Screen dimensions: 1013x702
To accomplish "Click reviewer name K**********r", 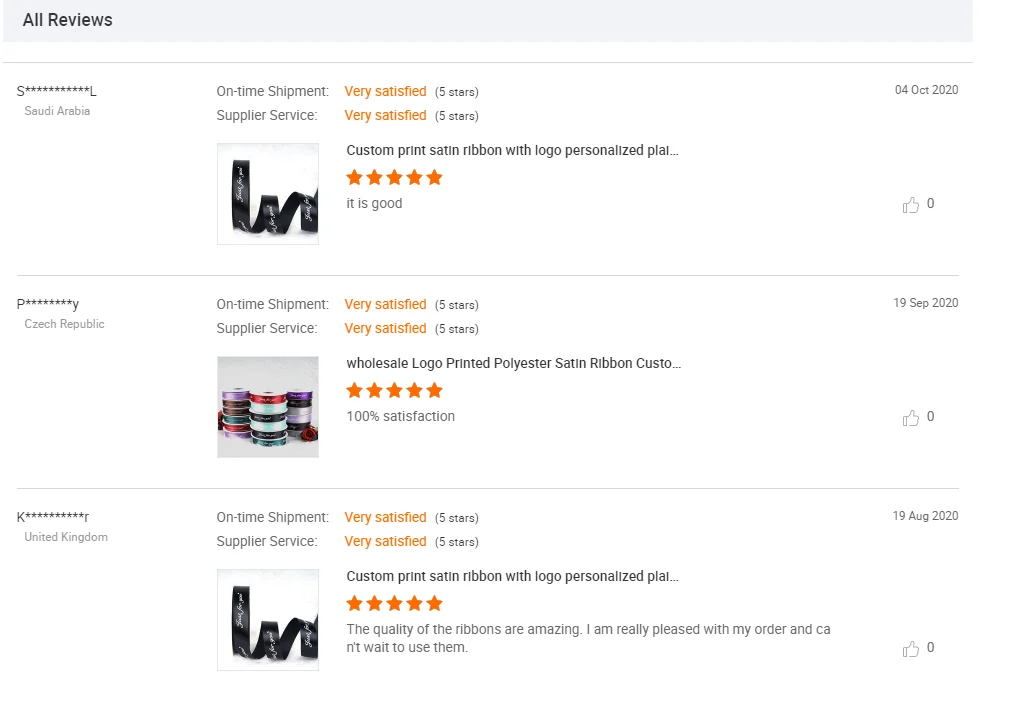I will point(53,518).
